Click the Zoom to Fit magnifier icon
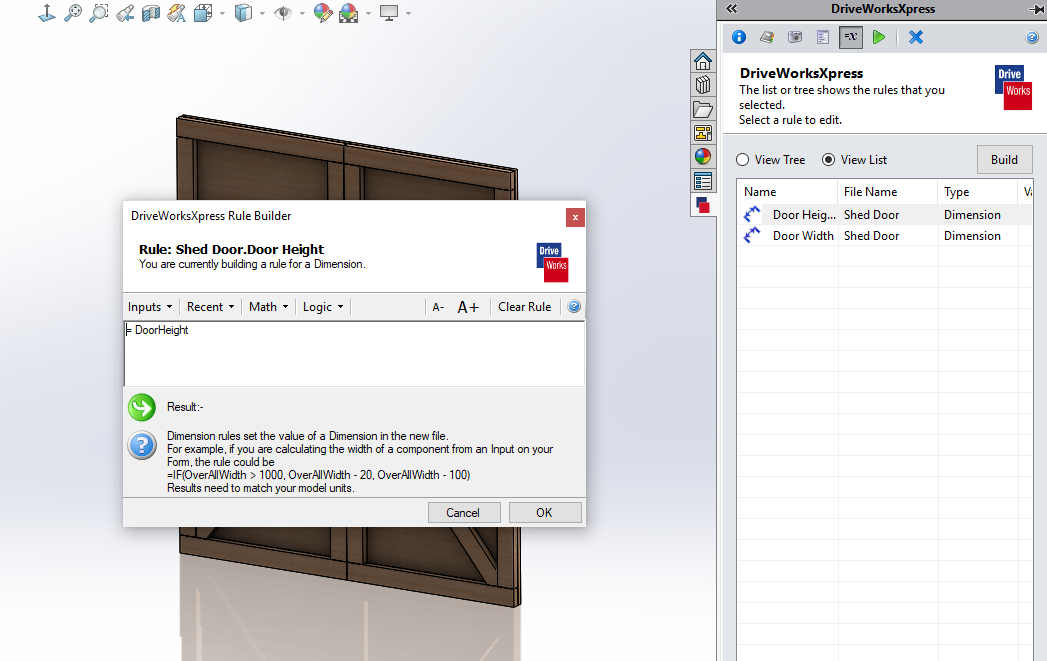 (73, 13)
